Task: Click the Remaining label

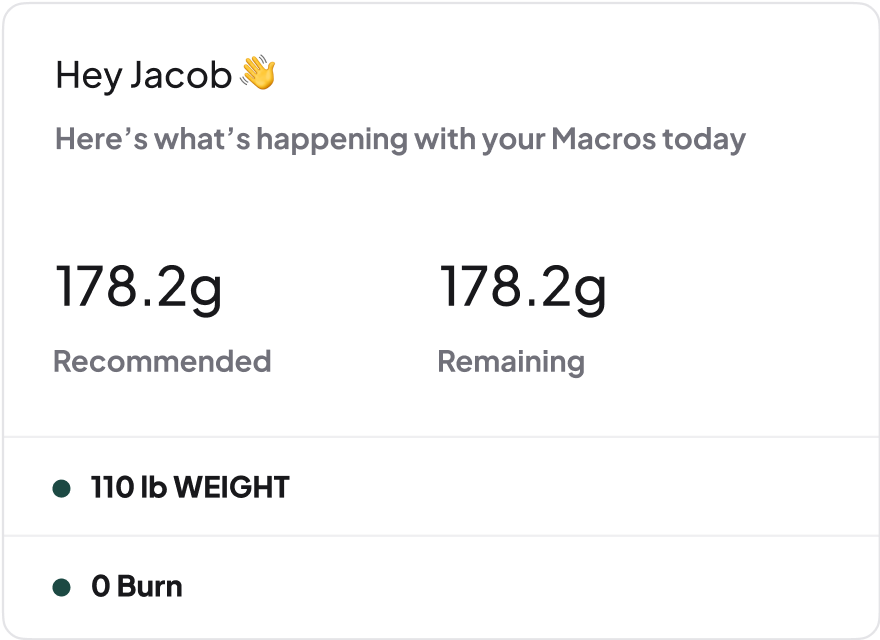Action: [511, 361]
